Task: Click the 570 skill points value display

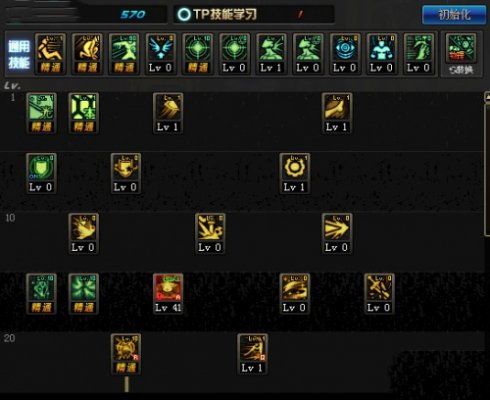Action: point(133,14)
